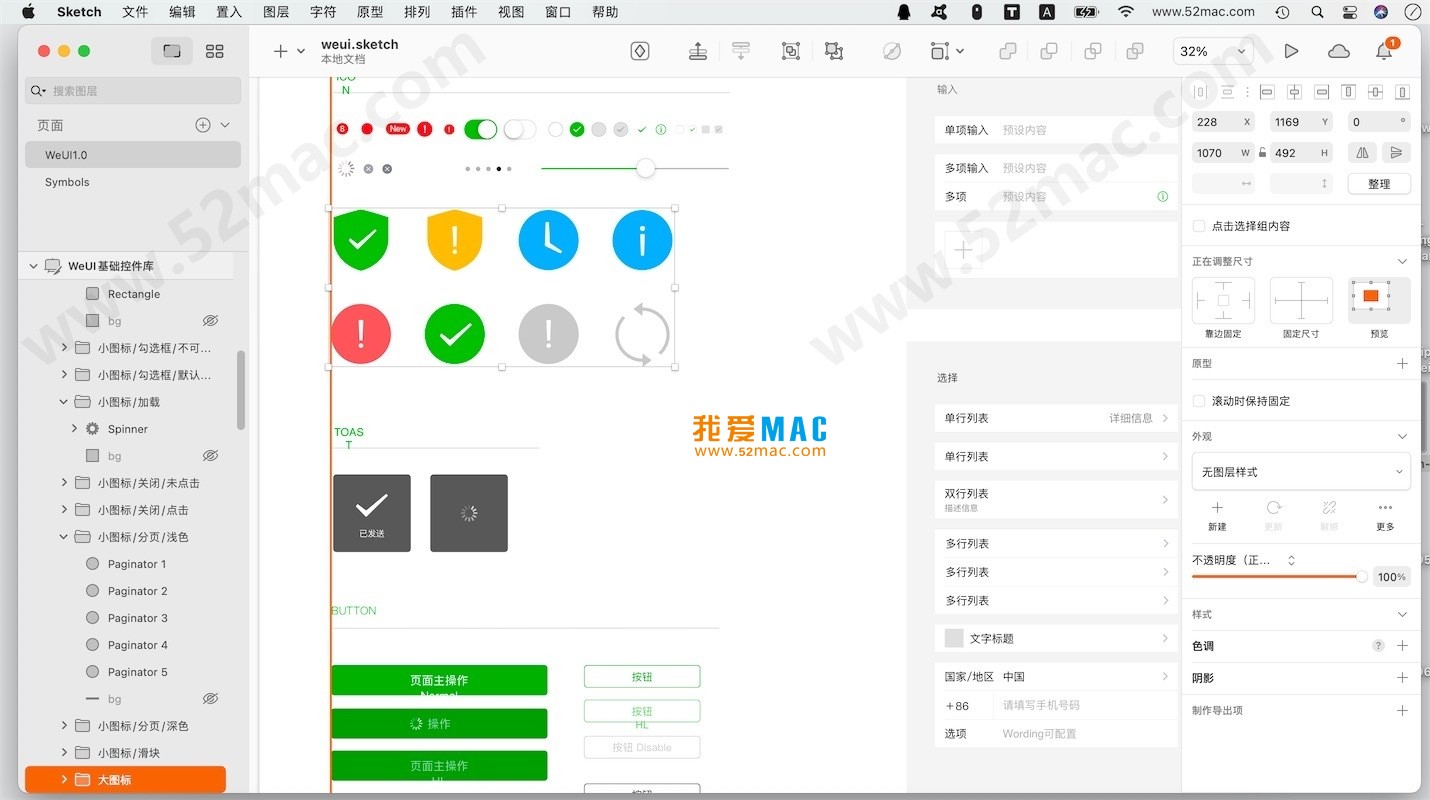
Task: Open the 帮助 menu
Action: (605, 12)
